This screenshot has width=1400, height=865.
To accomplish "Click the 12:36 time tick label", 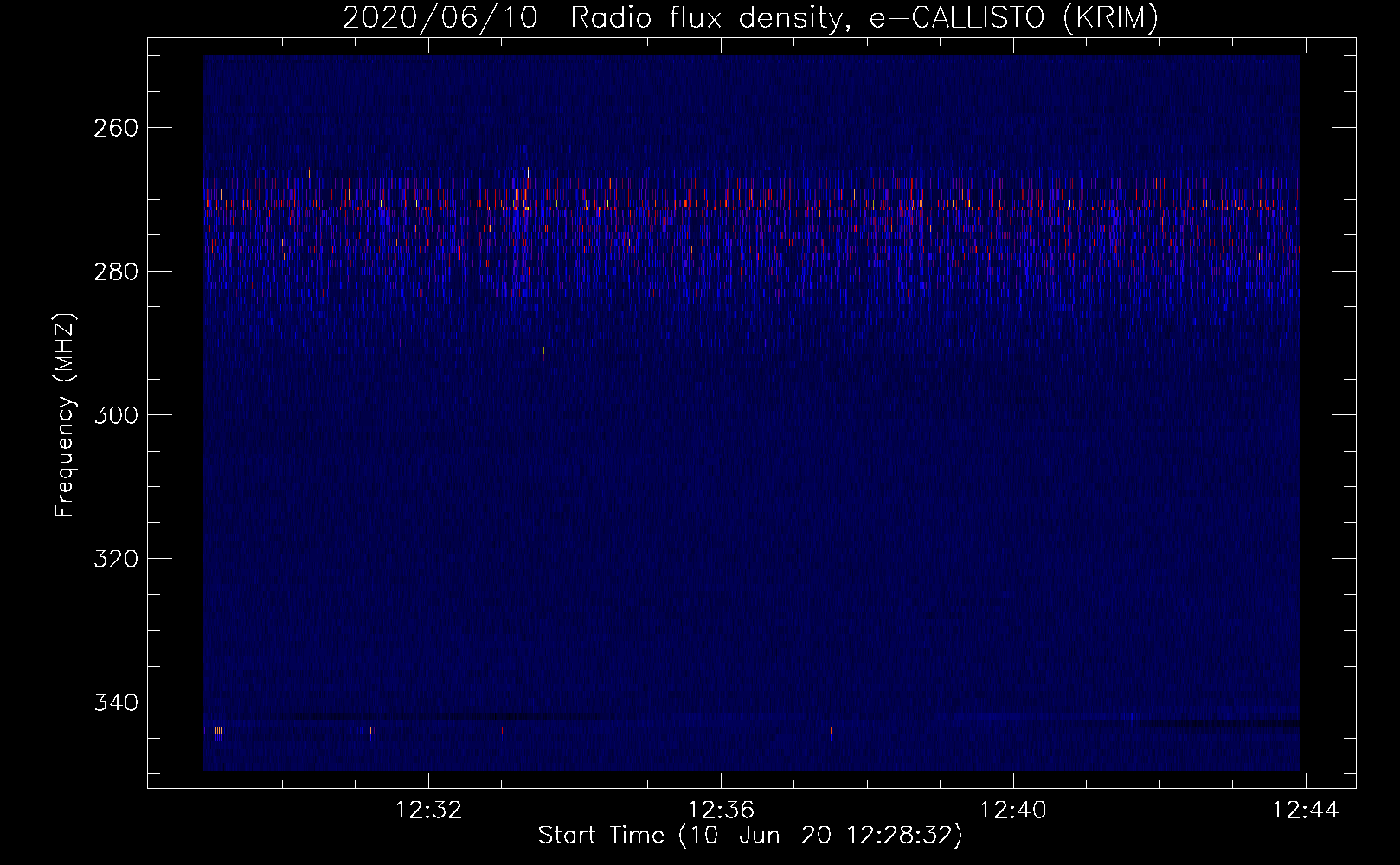I will click(721, 811).
